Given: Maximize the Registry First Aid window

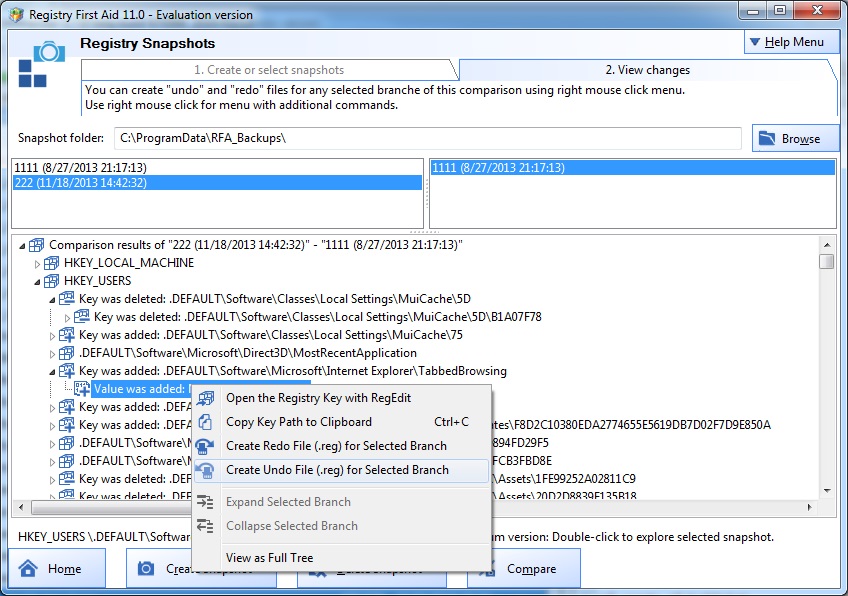Looking at the screenshot, I should [x=780, y=10].
